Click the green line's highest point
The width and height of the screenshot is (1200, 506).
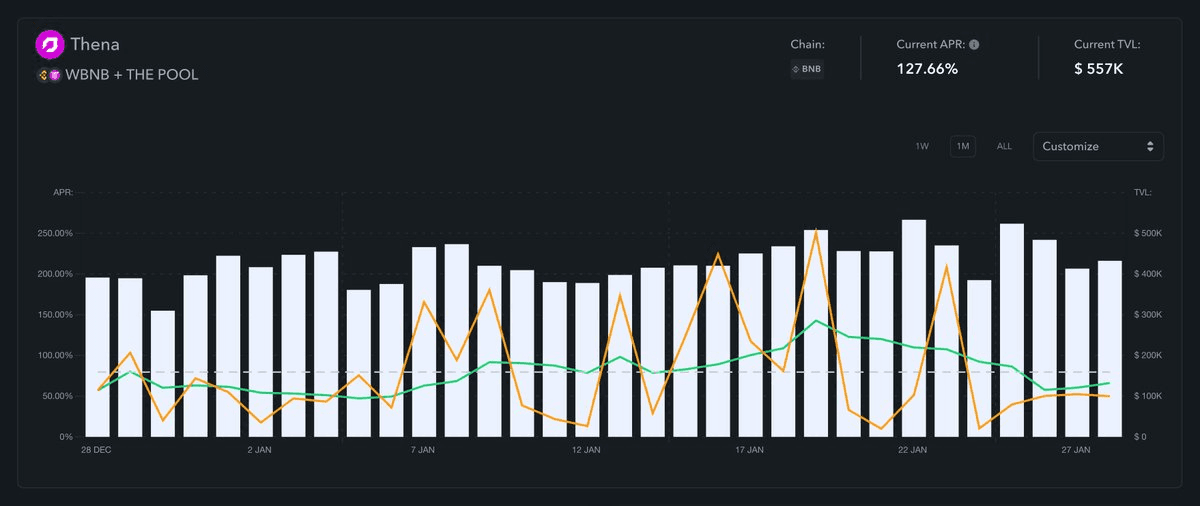[x=817, y=321]
